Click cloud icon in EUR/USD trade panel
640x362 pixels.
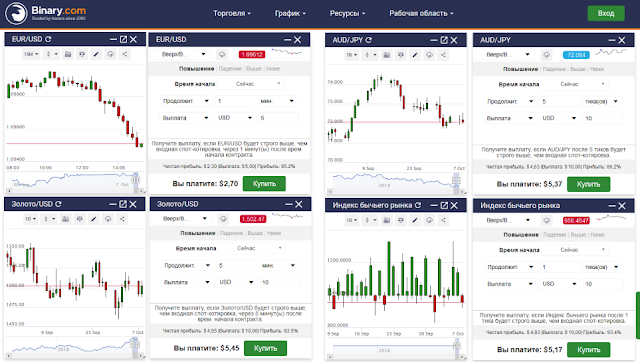coord(222,54)
